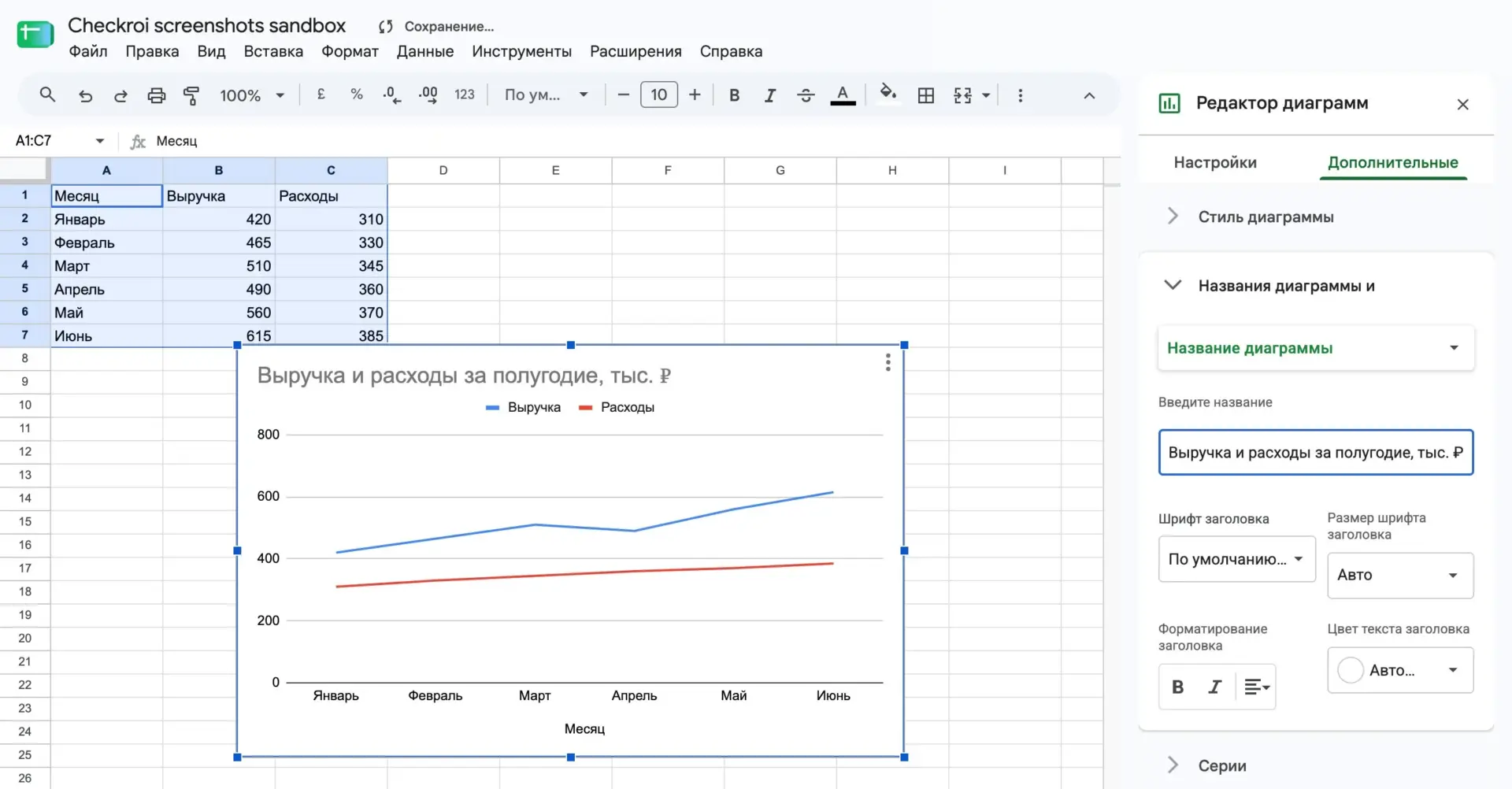The height and width of the screenshot is (789, 1512).
Task: Open the Расширения menu
Action: pos(636,51)
